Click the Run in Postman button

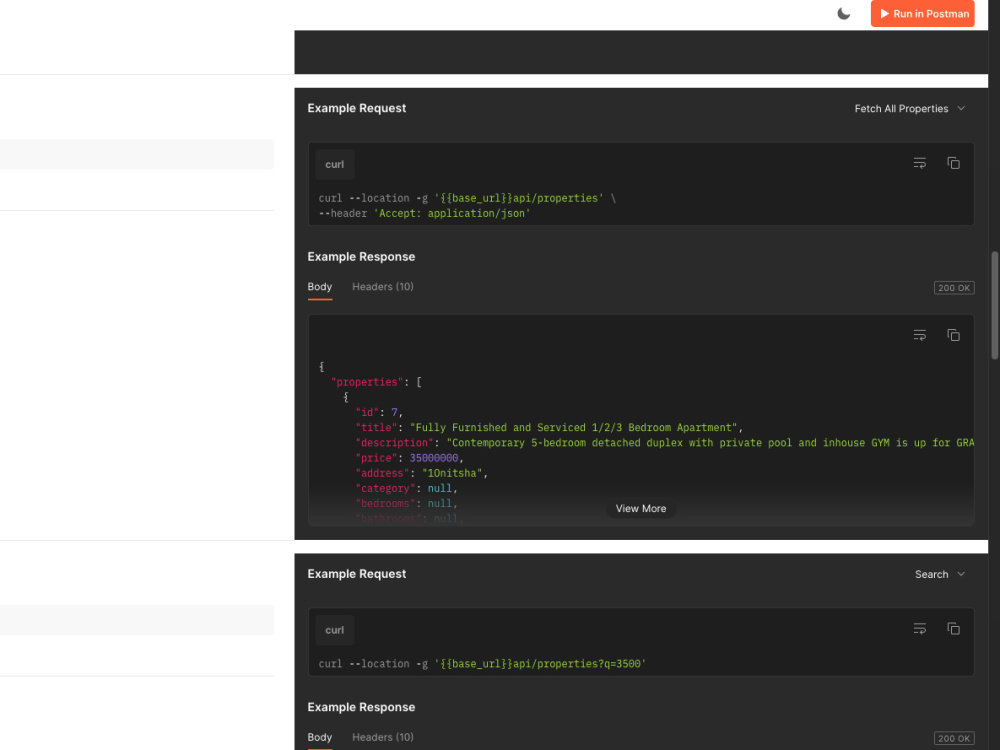(x=922, y=13)
